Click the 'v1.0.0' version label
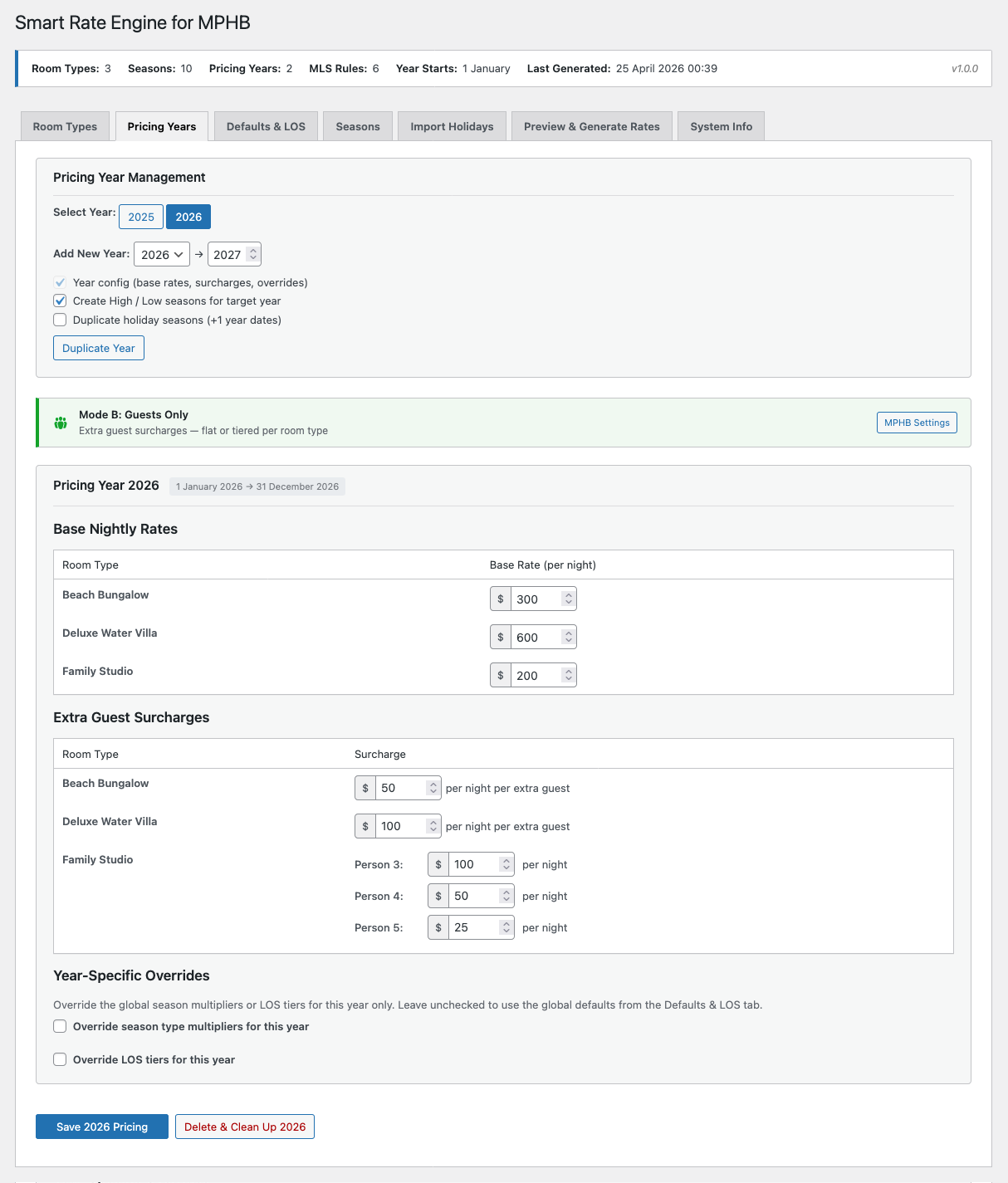1008x1183 pixels. 965,69
